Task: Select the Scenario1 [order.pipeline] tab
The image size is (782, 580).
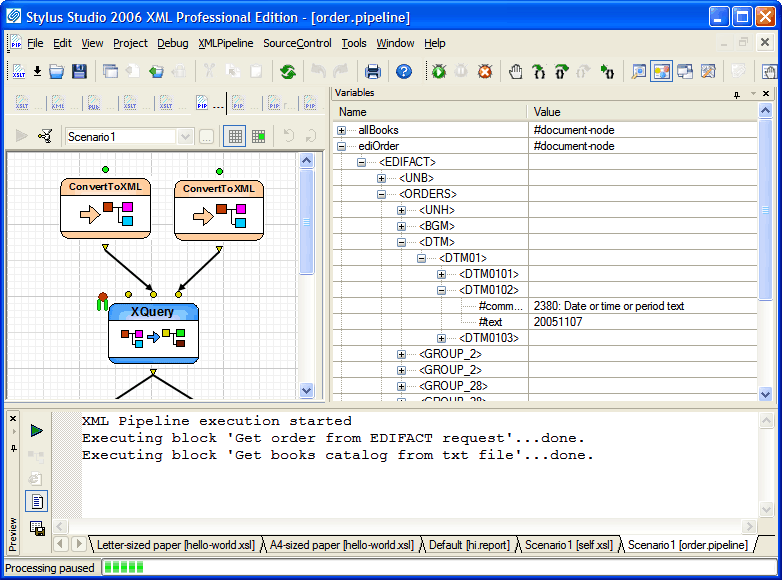Action: [x=688, y=545]
